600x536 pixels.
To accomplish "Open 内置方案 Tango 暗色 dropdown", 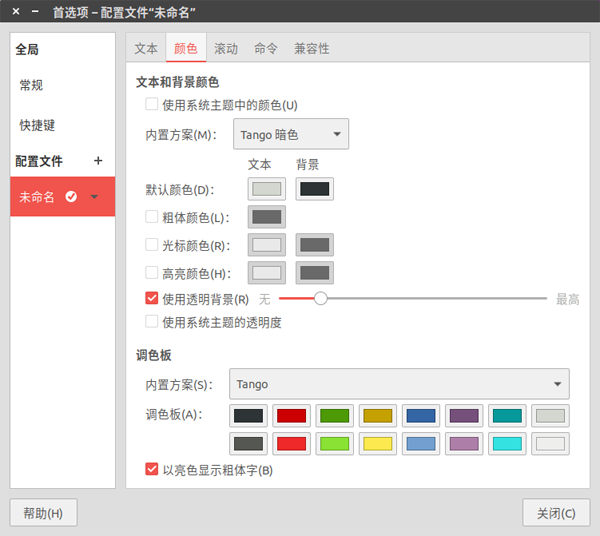I will point(291,134).
